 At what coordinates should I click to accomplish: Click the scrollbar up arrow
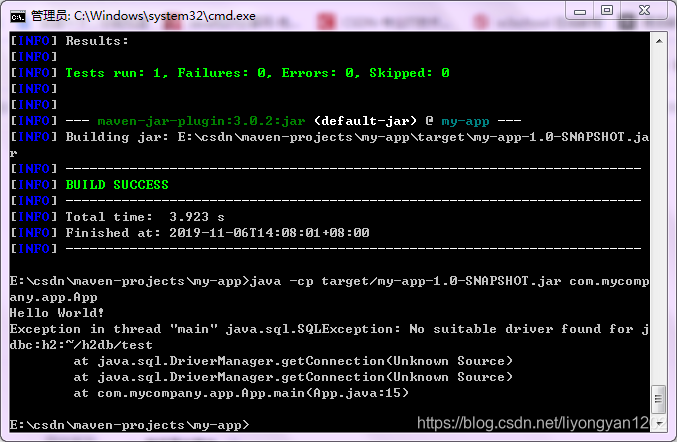tap(659, 41)
